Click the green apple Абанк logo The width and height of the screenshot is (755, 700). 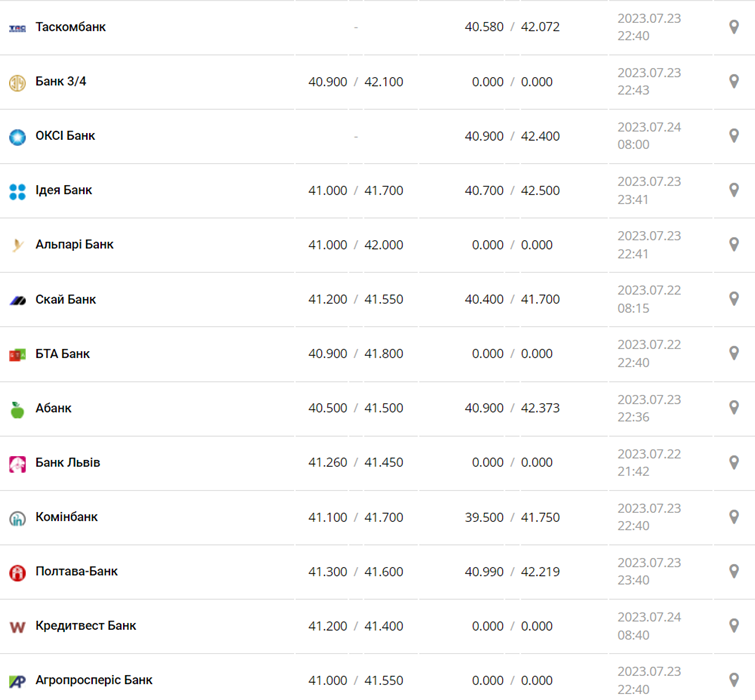click(x=17, y=409)
